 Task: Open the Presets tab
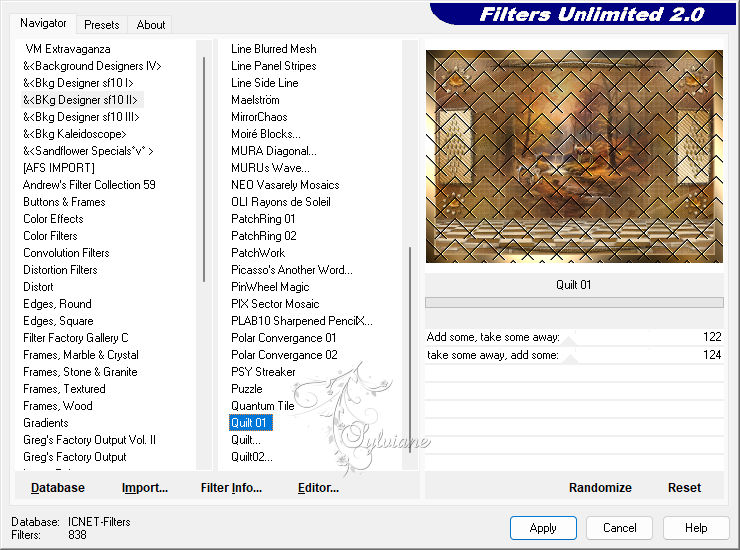tap(101, 25)
